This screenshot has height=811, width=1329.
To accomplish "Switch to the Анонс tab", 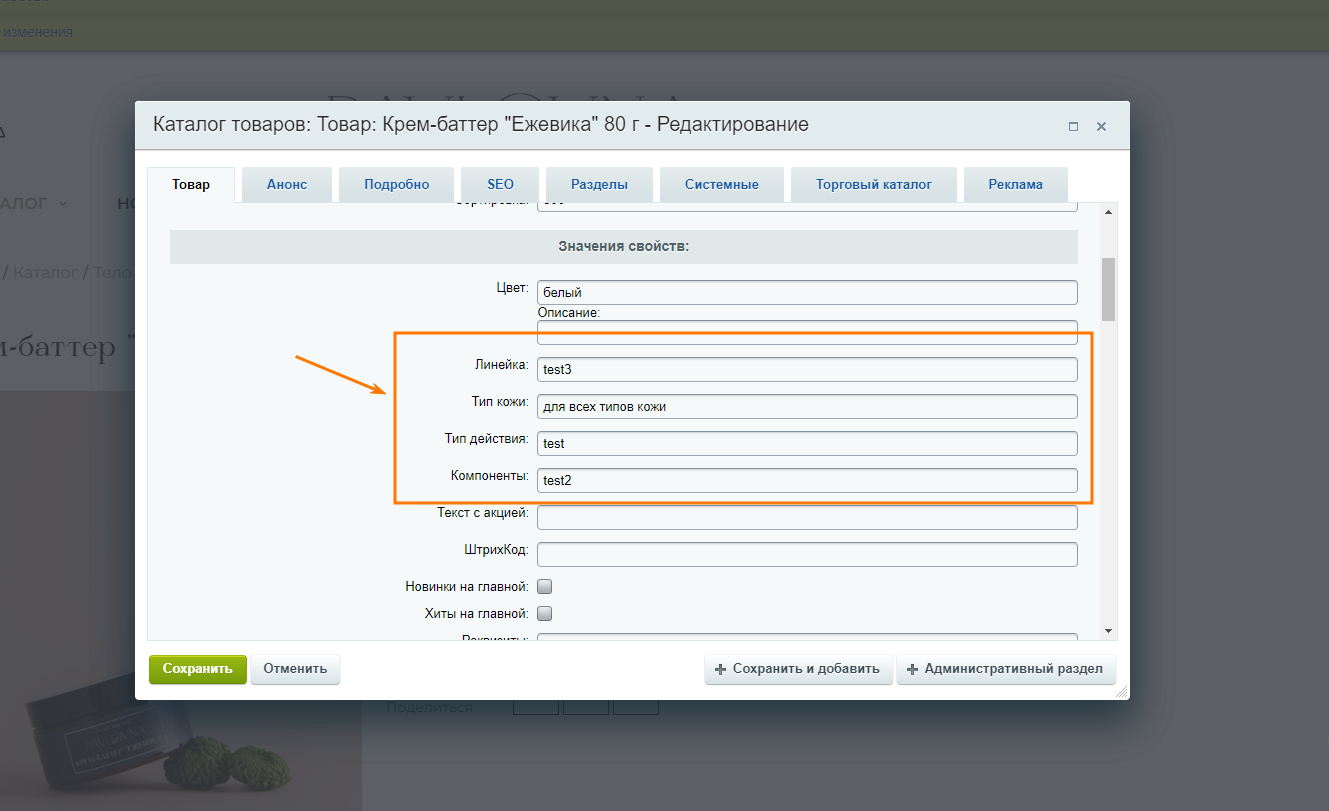I will click(x=287, y=184).
